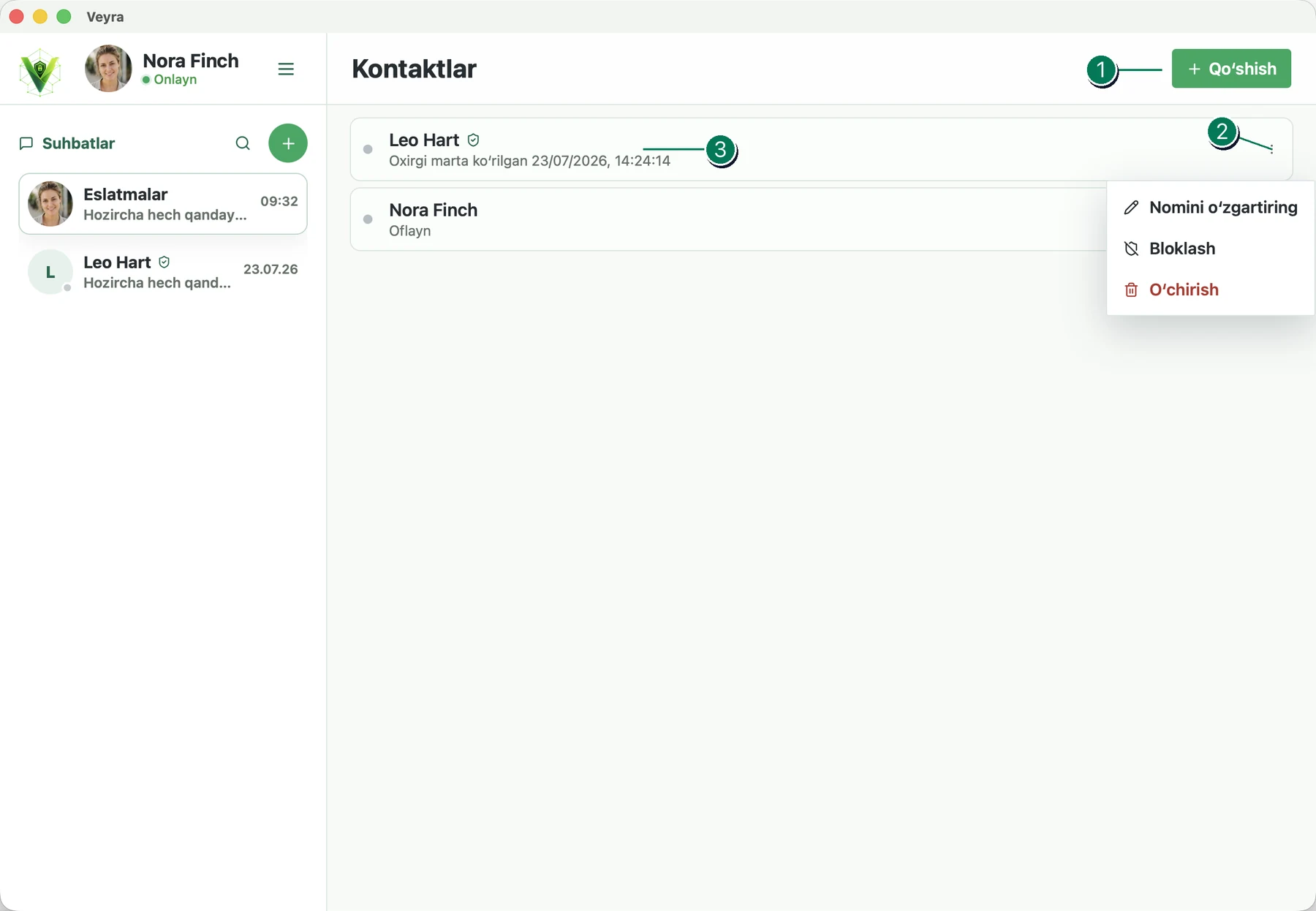Screen dimensions: 1316x911
Task: Click the Oflayn status under Nora Finch
Action: click(409, 231)
